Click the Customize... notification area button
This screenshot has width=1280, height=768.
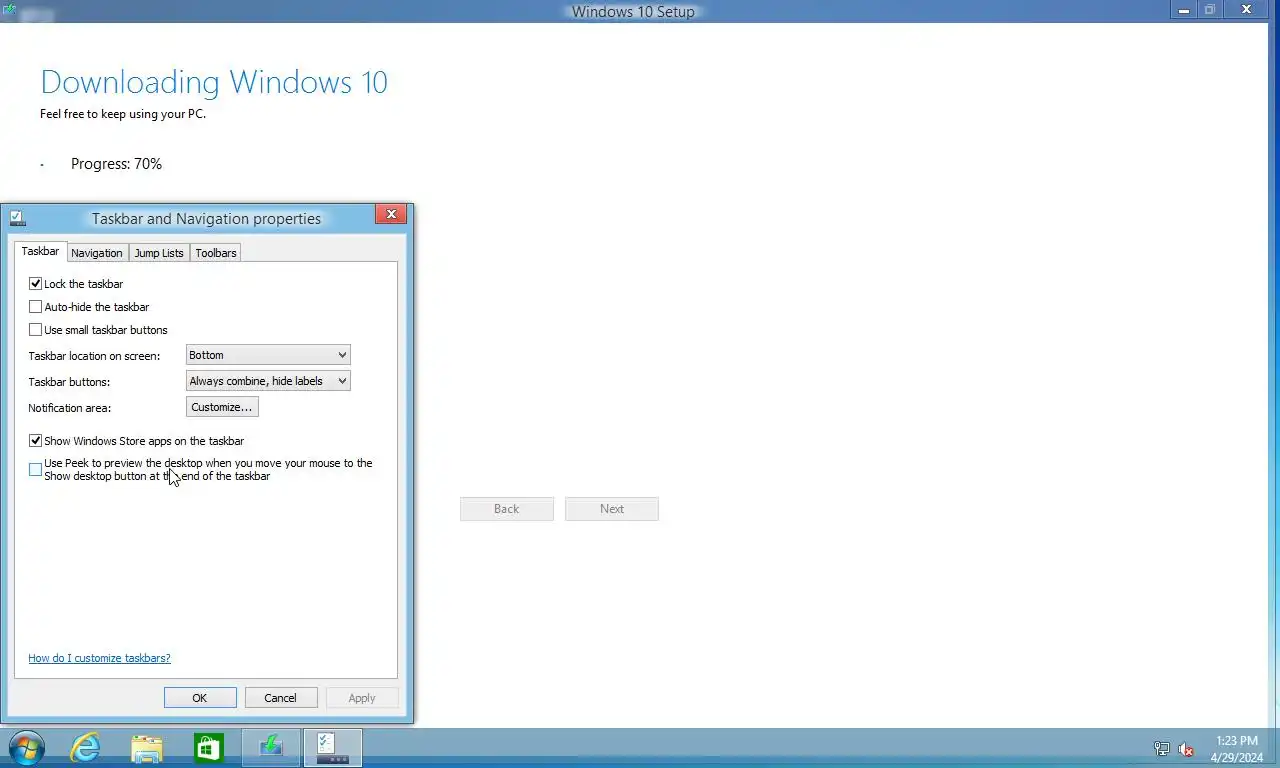point(222,407)
